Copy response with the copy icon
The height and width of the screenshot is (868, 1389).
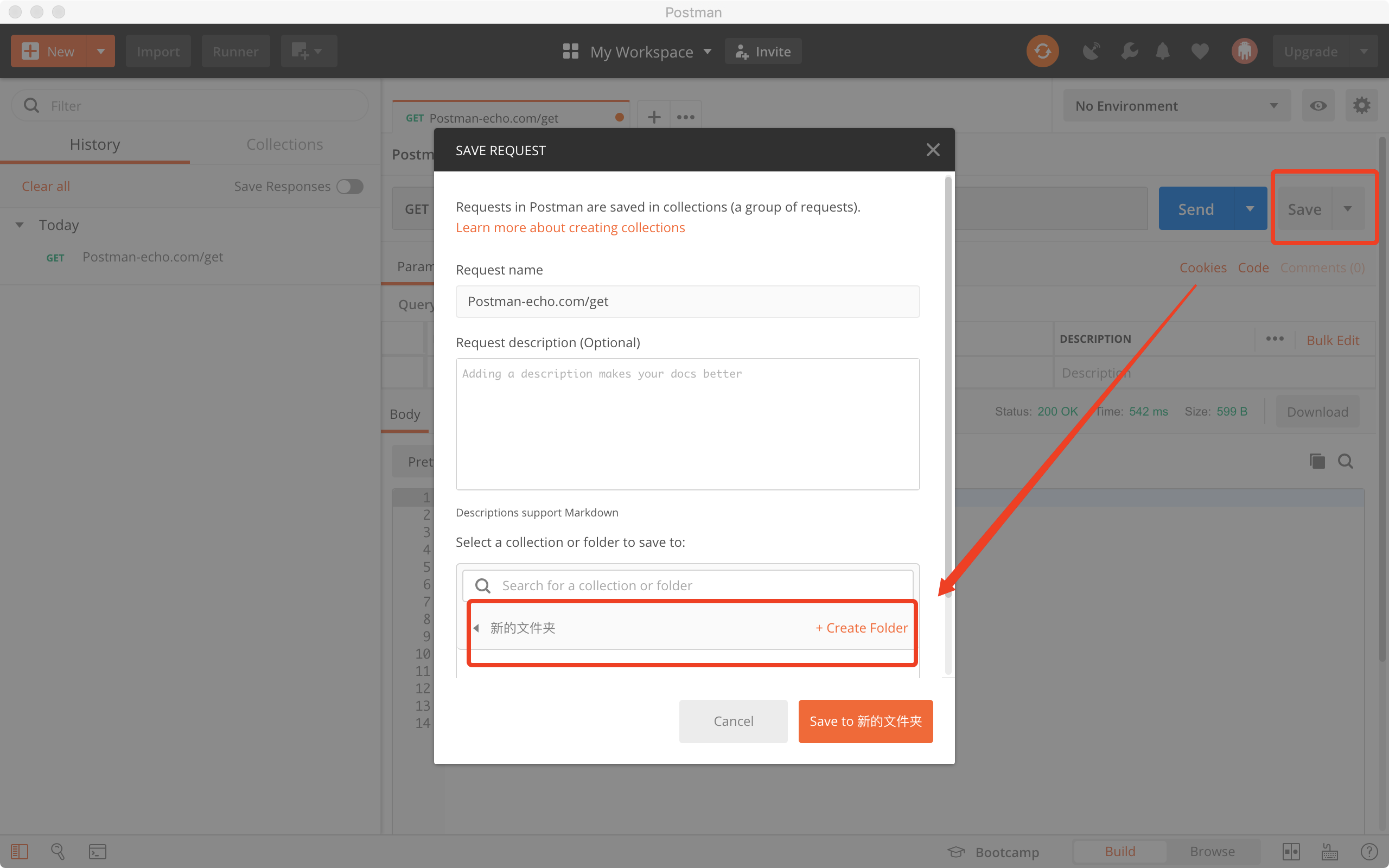tap(1317, 461)
